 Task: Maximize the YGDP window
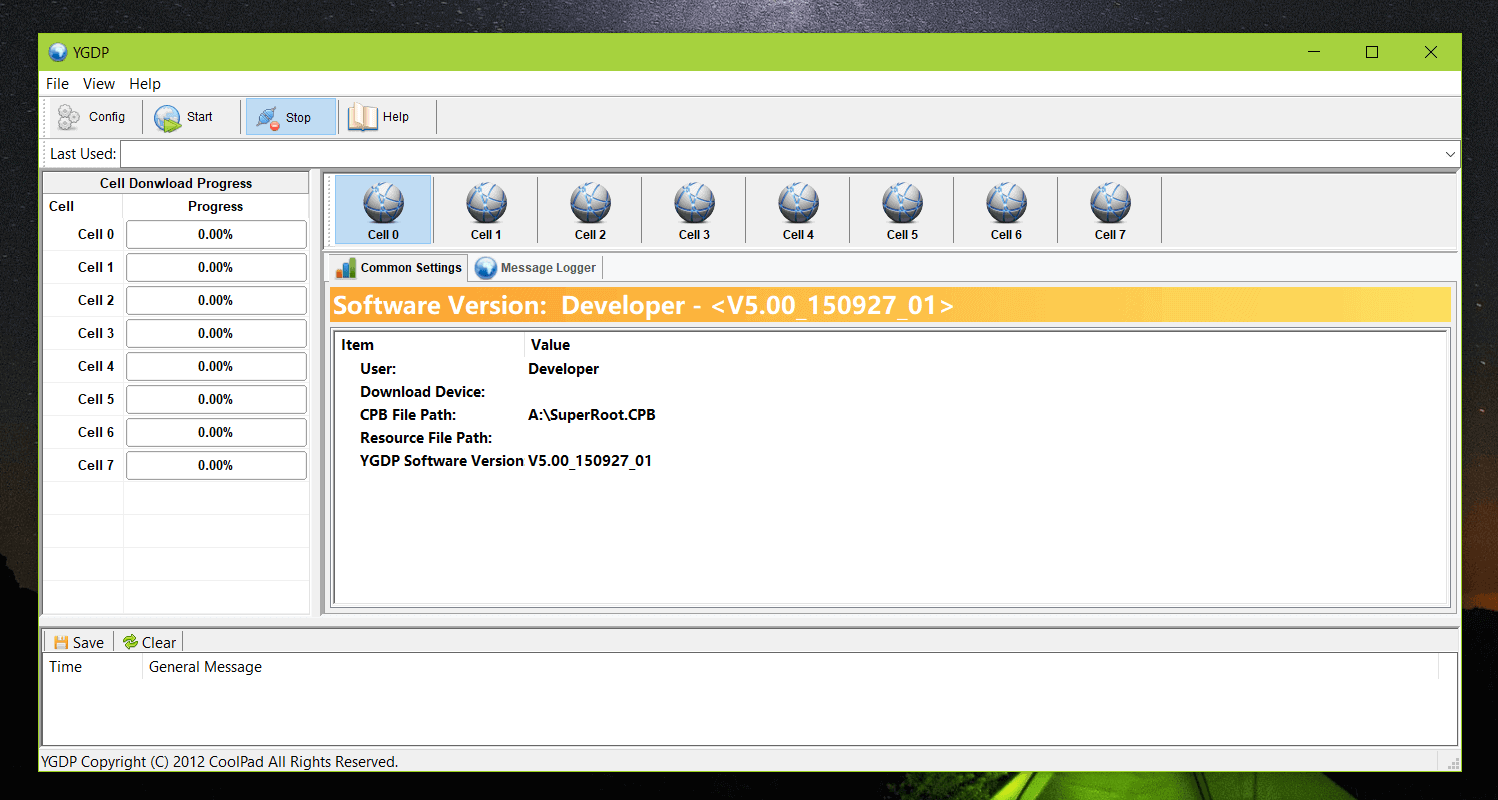click(x=1372, y=52)
